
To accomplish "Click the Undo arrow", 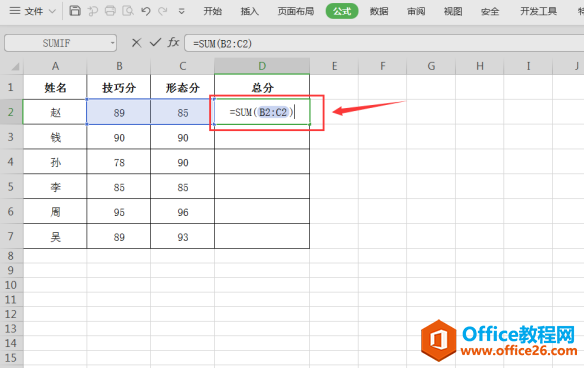I will tap(146, 11).
